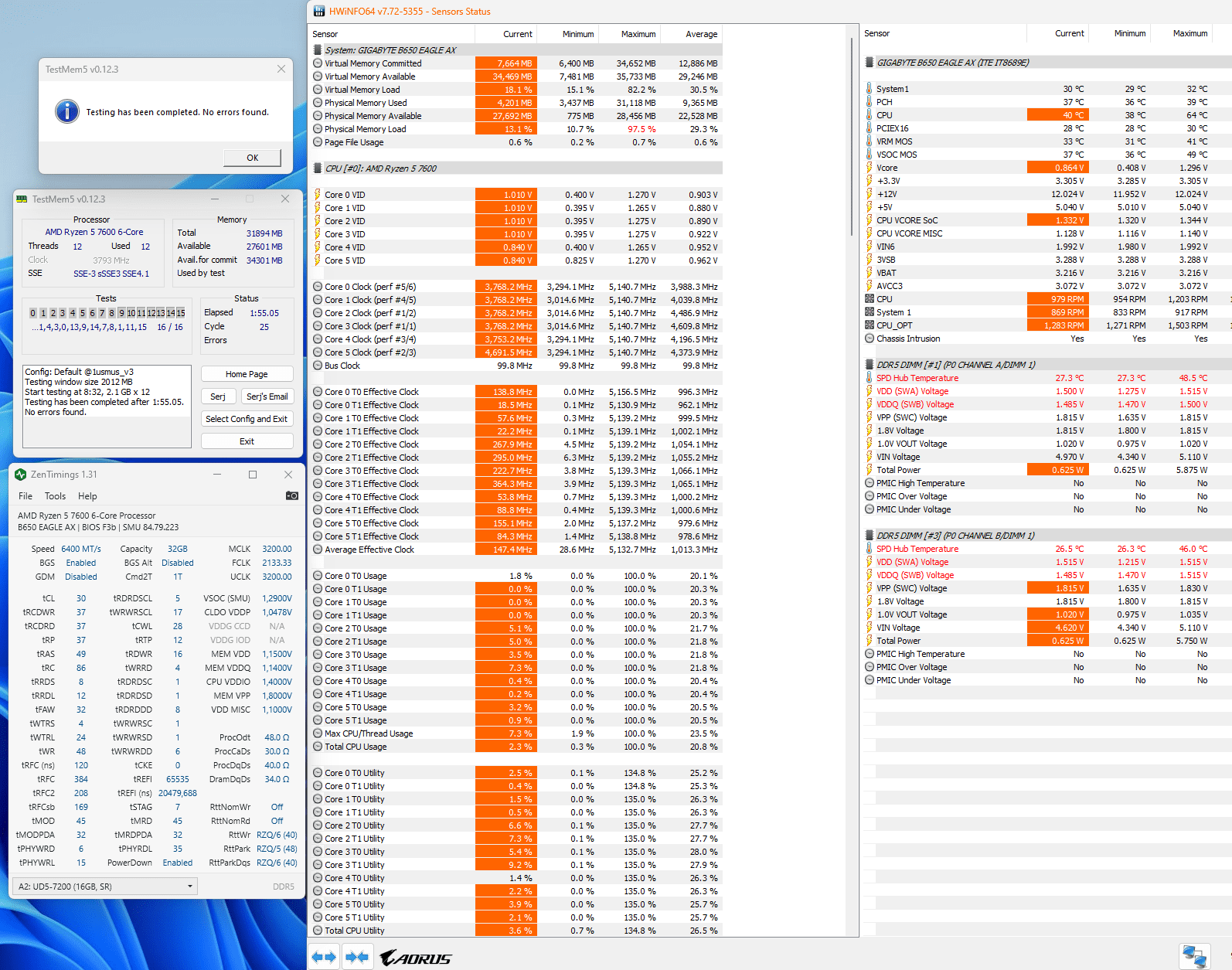Click the lightning icon next to +12V
Screen dimensions: 1232x970
[870, 194]
